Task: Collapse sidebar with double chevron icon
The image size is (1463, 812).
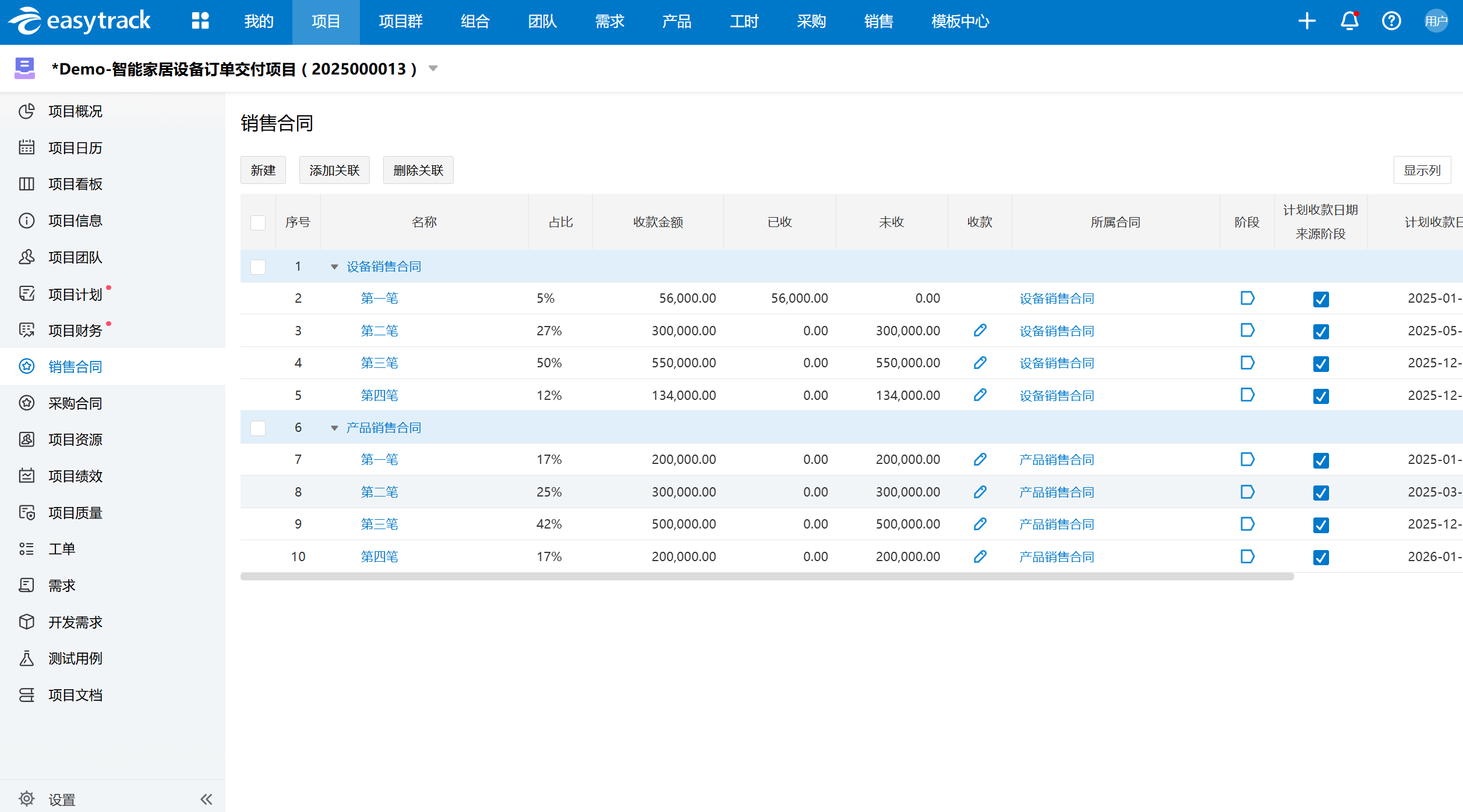Action: (x=206, y=799)
